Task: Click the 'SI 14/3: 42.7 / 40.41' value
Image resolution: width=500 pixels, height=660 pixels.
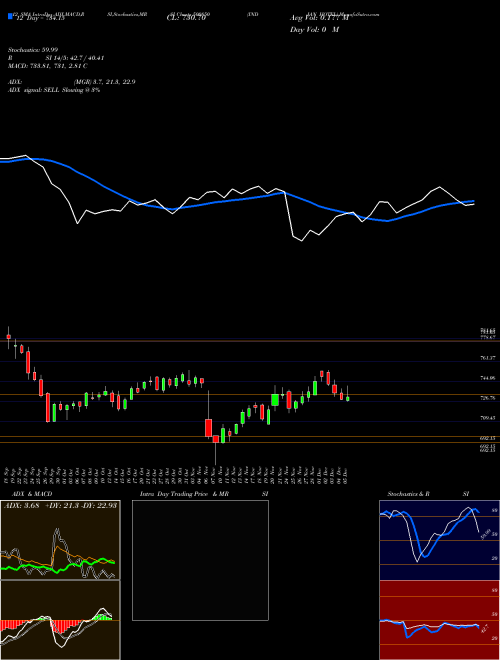Action: [x=75, y=58]
